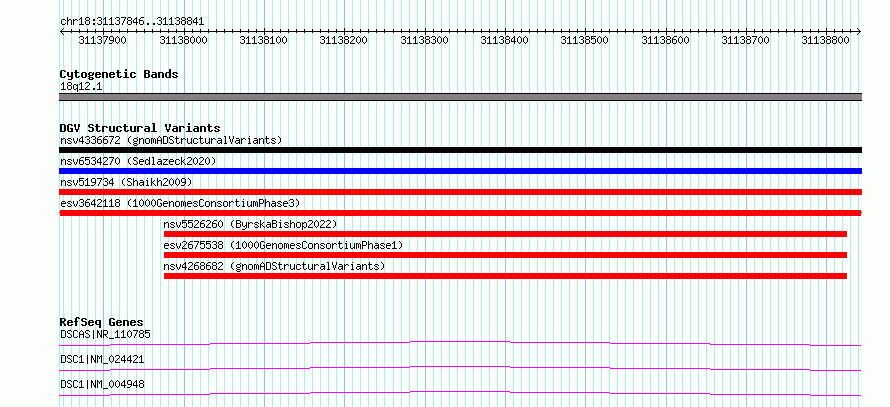Collapse the RefSeq Genes track title
This screenshot has height=407, width=890.
pyautogui.click(x=102, y=322)
